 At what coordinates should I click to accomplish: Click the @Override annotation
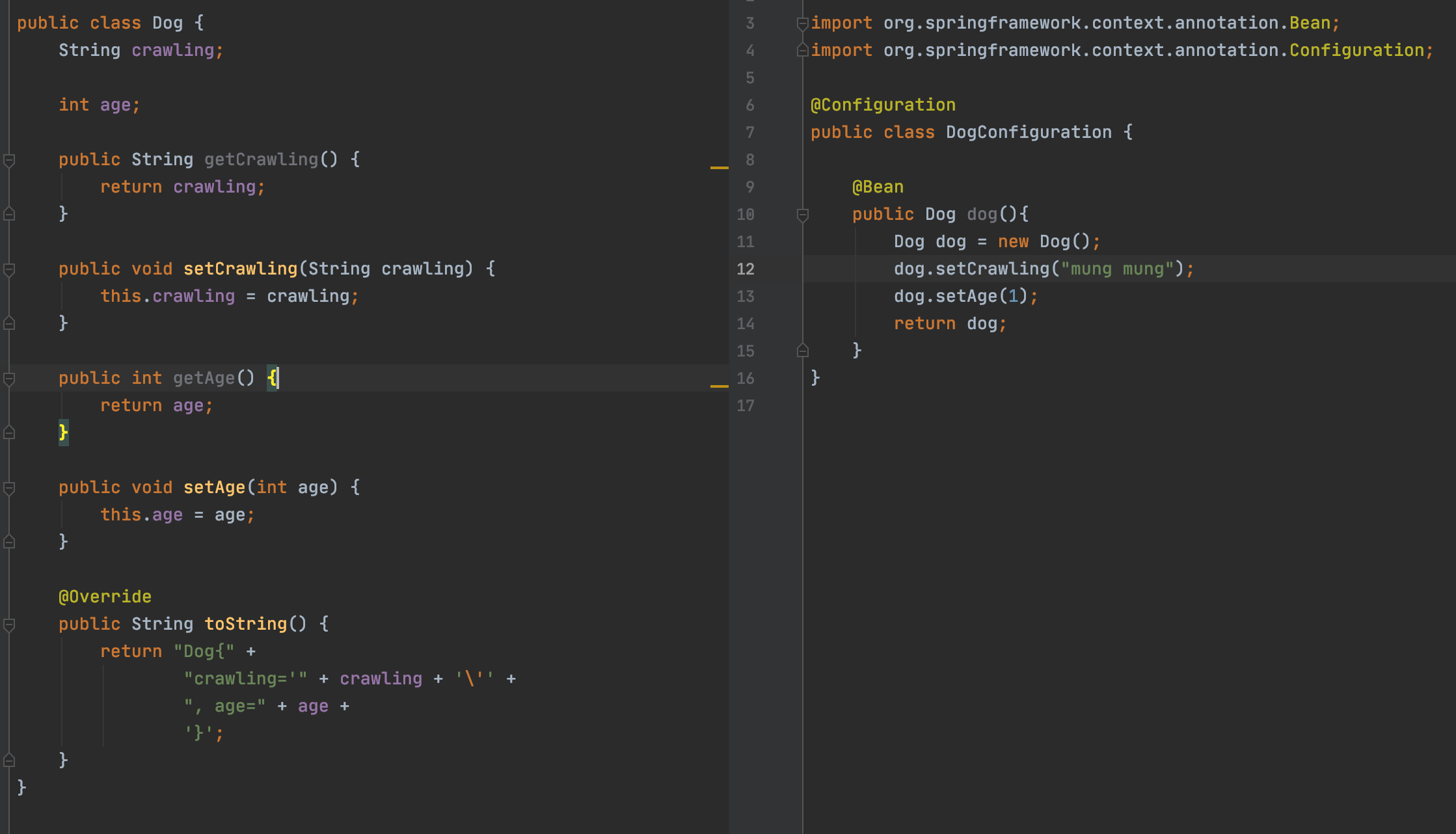pyautogui.click(x=105, y=597)
